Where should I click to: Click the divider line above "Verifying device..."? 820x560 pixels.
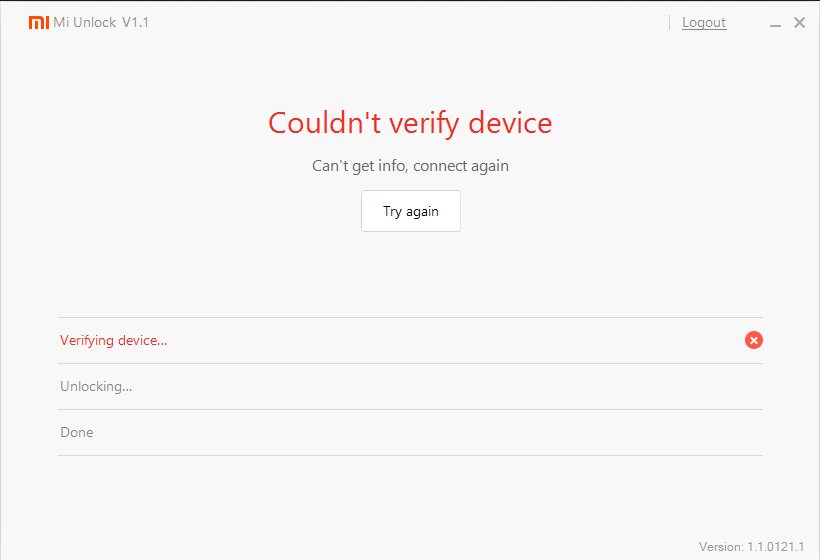click(x=410, y=318)
